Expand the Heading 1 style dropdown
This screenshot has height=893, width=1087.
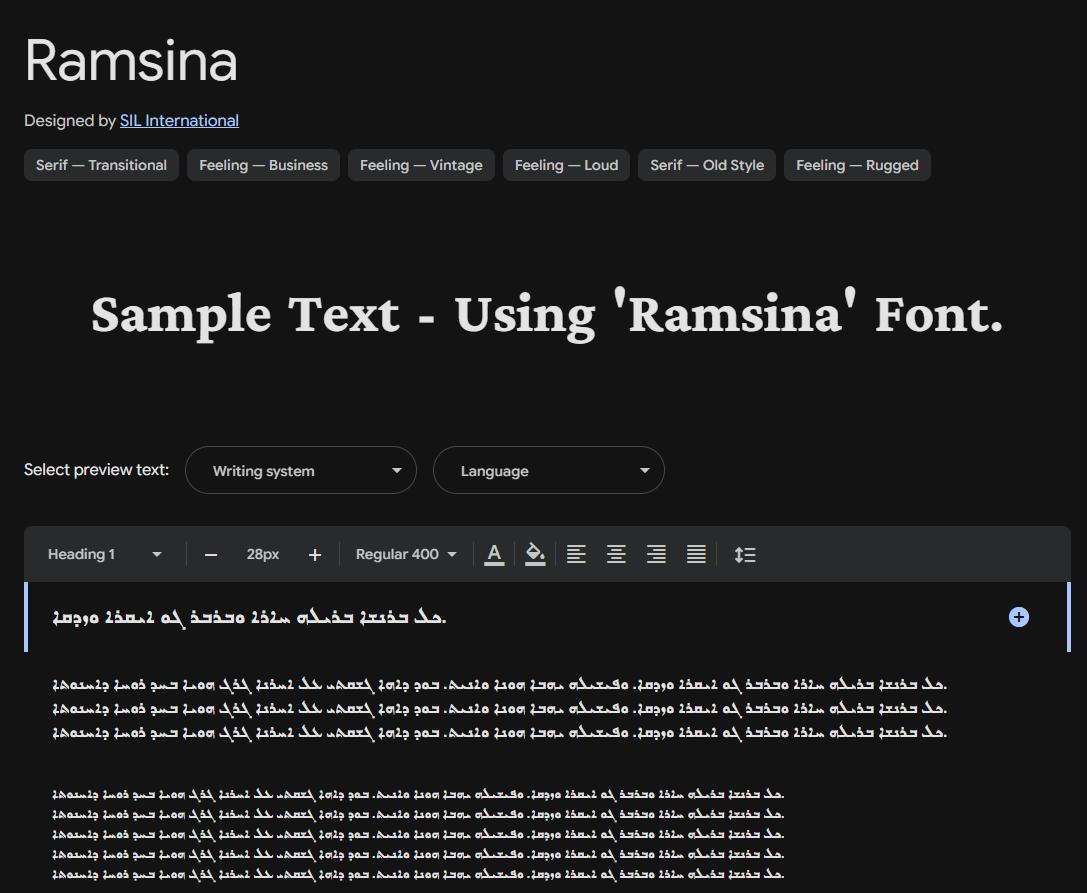tap(104, 555)
